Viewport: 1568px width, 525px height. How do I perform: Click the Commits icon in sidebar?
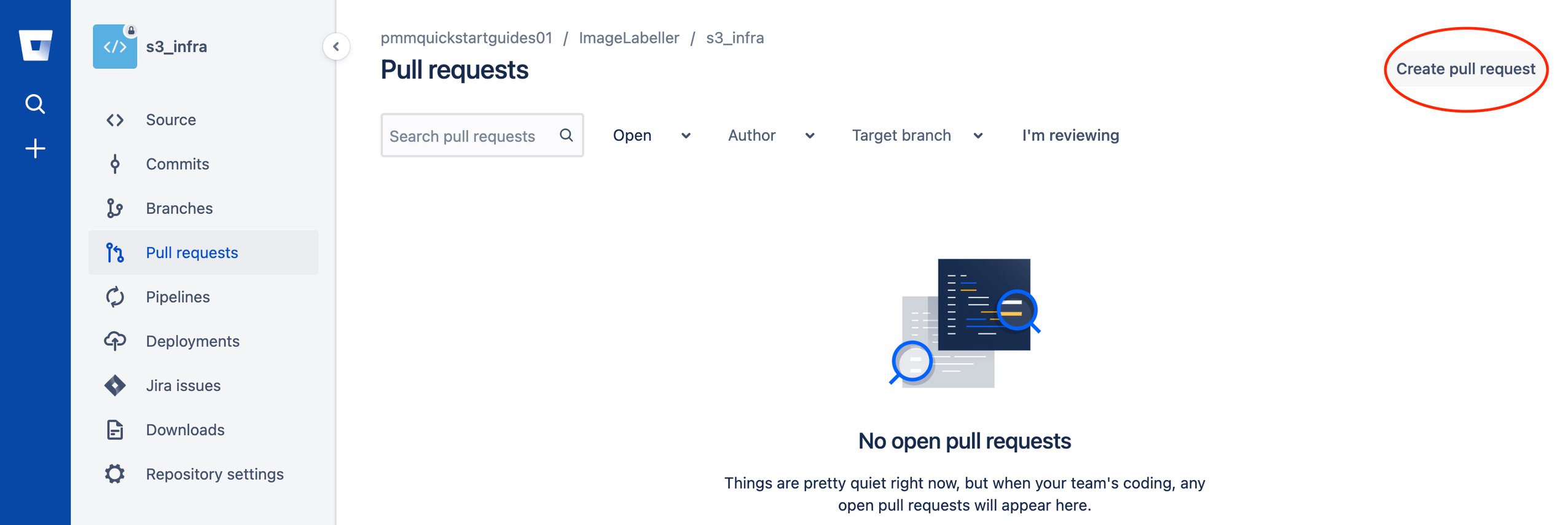[x=115, y=164]
